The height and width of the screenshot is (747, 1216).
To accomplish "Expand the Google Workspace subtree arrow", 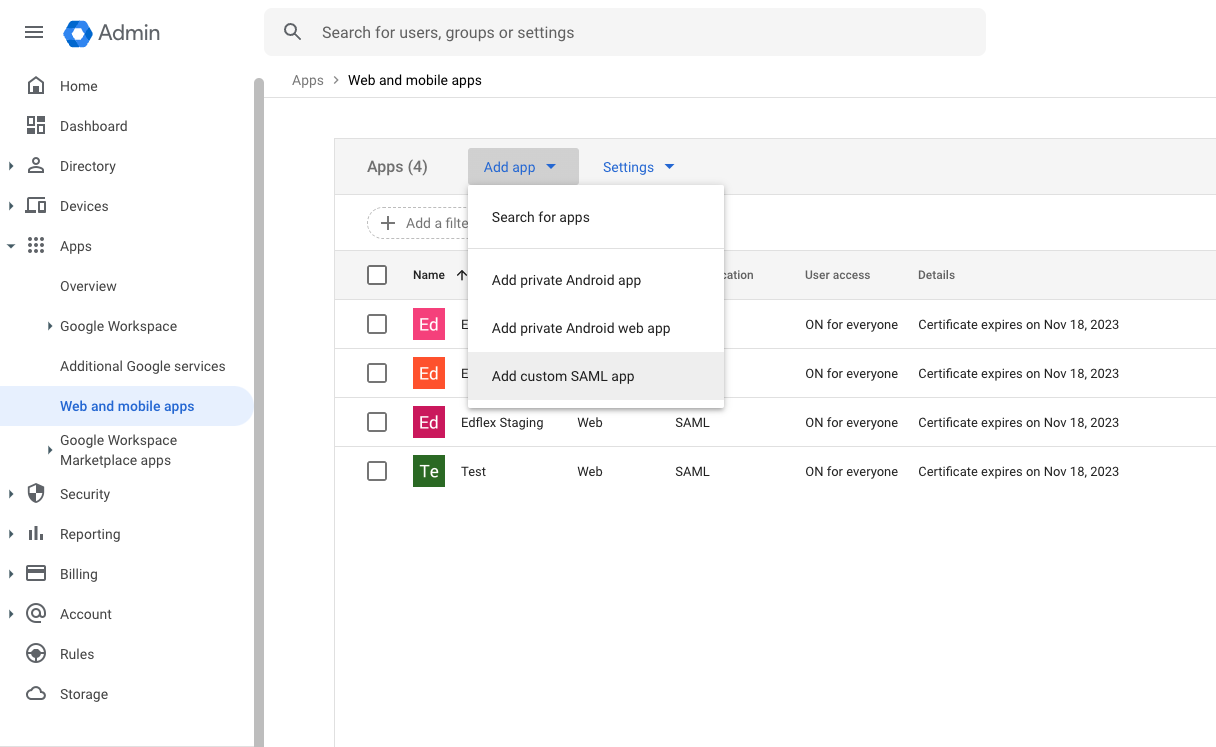I will click(x=50, y=326).
